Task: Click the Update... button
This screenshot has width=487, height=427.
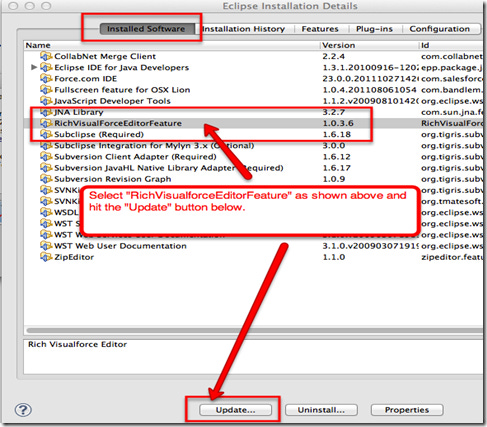Action: (x=235, y=410)
